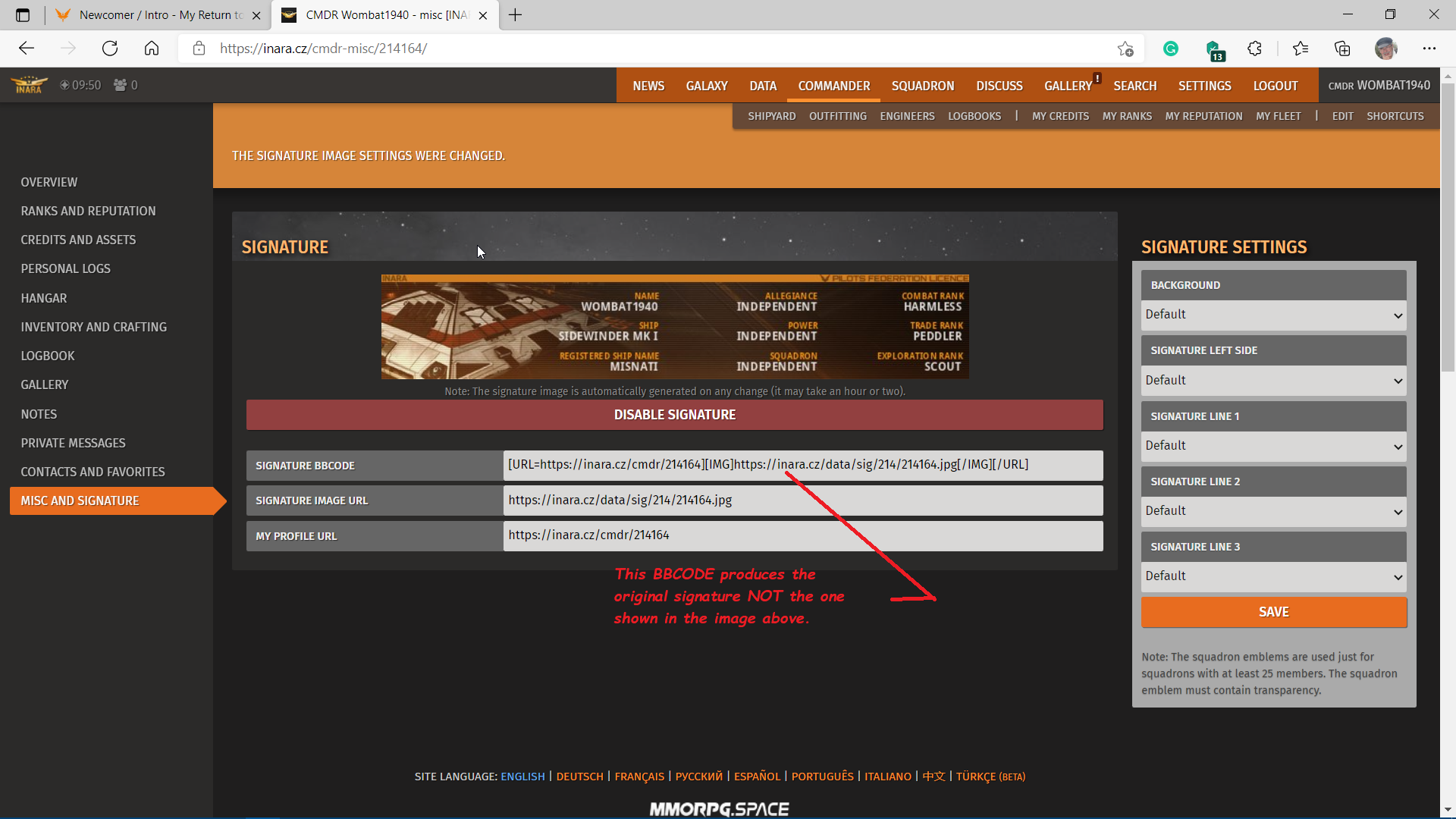
Task: Open the SETTINGS menu
Action: (x=1205, y=86)
